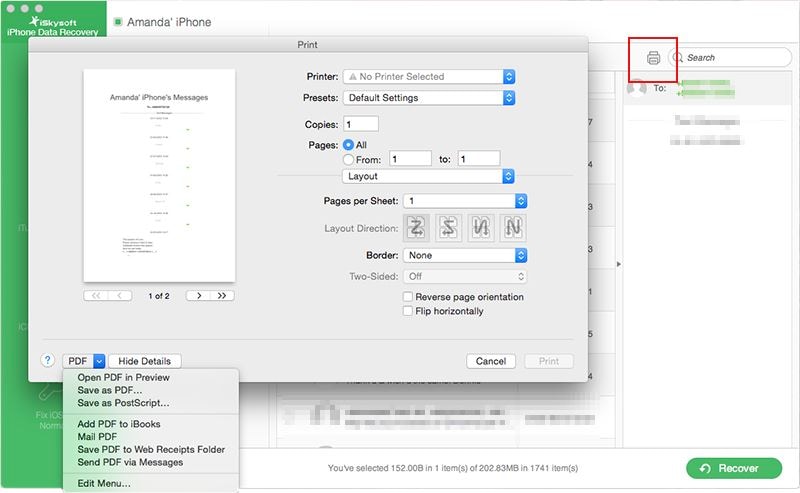
Task: Toggle the PDF dropdown arrow button
Action: click(x=99, y=361)
